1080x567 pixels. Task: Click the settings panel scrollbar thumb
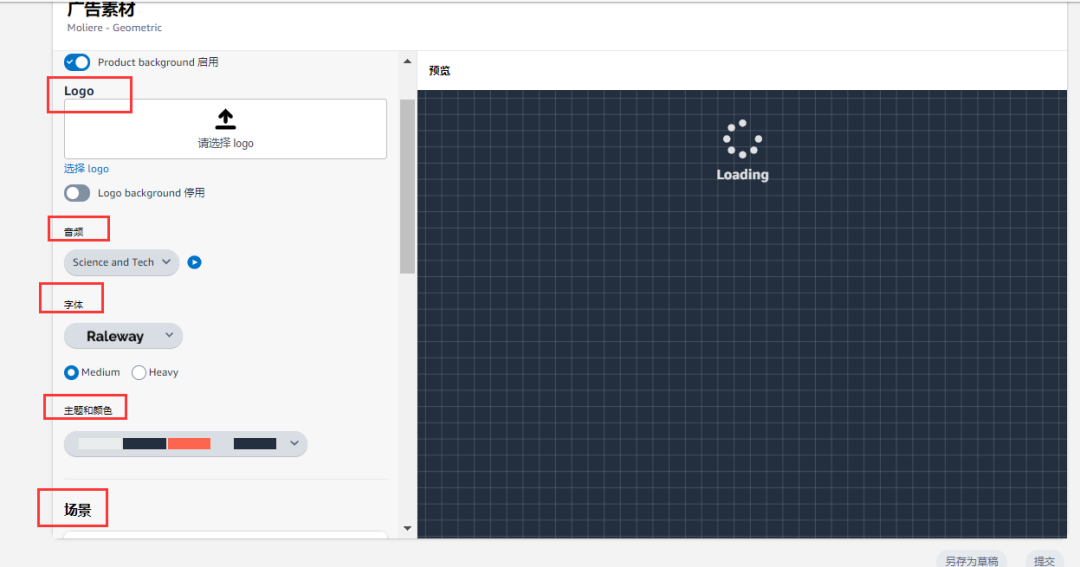pyautogui.click(x=407, y=186)
